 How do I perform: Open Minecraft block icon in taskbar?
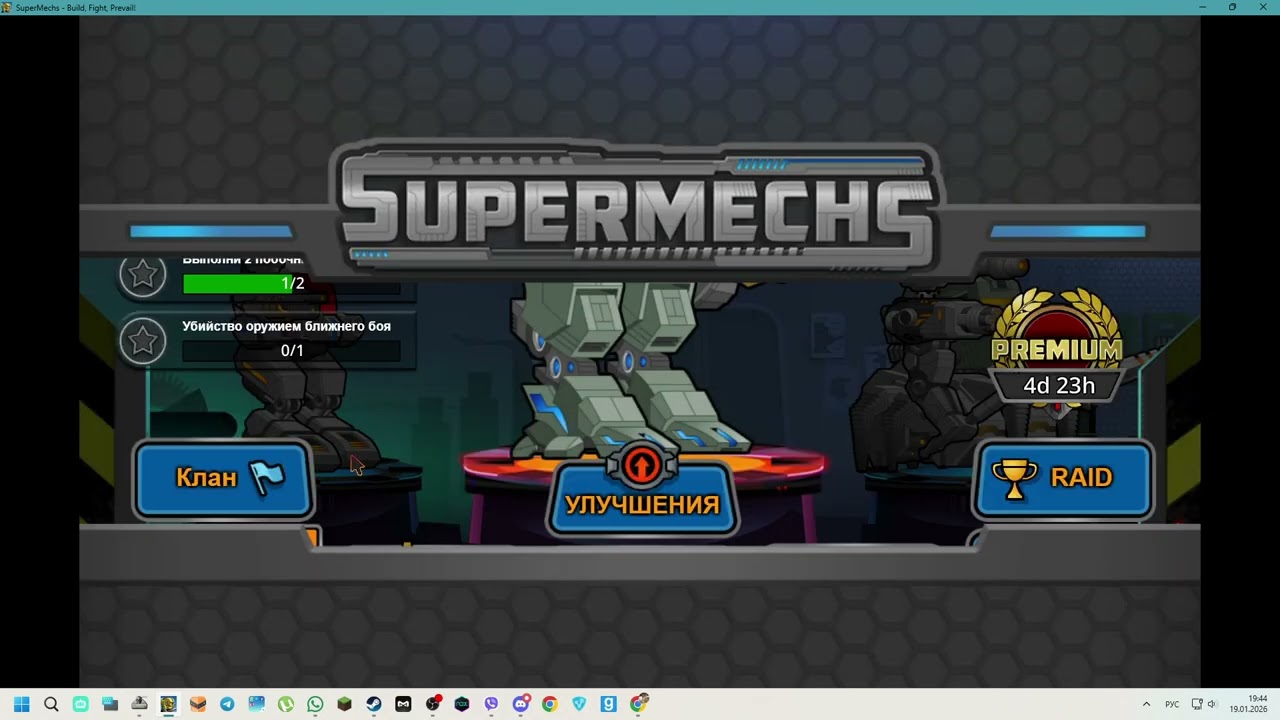point(344,704)
